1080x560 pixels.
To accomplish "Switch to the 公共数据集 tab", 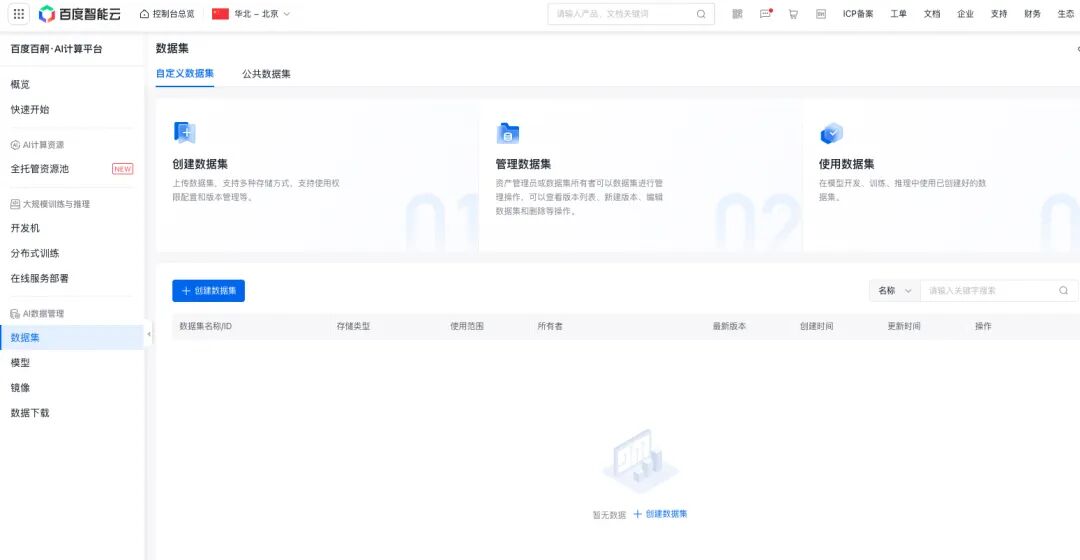I will (266, 74).
